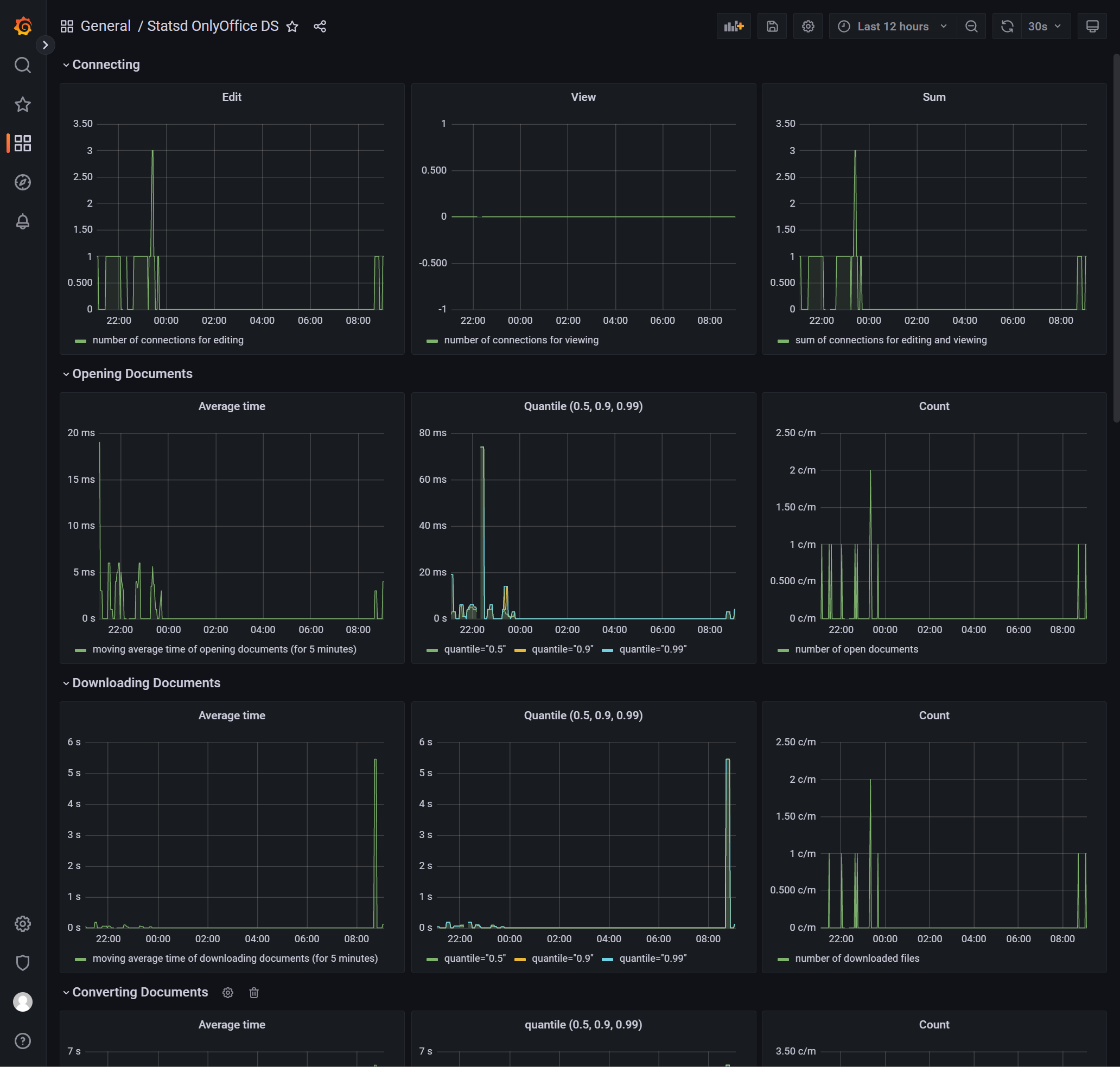This screenshot has width=1120, height=1067.
Task: Open the General folder breadcrumb
Action: click(x=105, y=26)
